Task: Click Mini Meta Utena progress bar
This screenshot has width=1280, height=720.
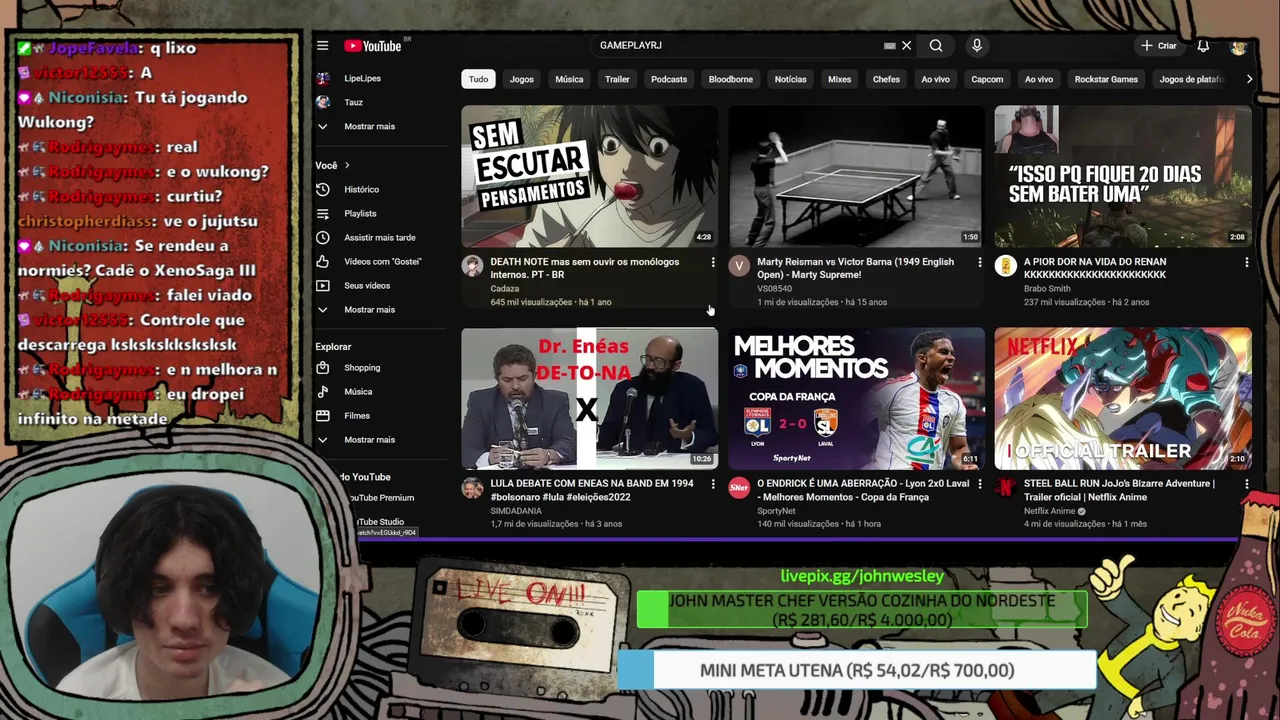Action: (x=857, y=671)
